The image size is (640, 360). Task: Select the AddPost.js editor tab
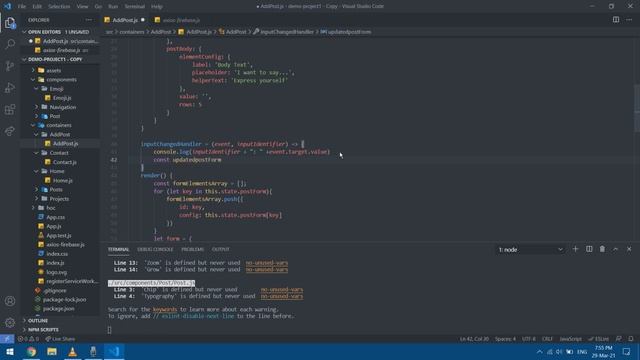tap(125, 20)
